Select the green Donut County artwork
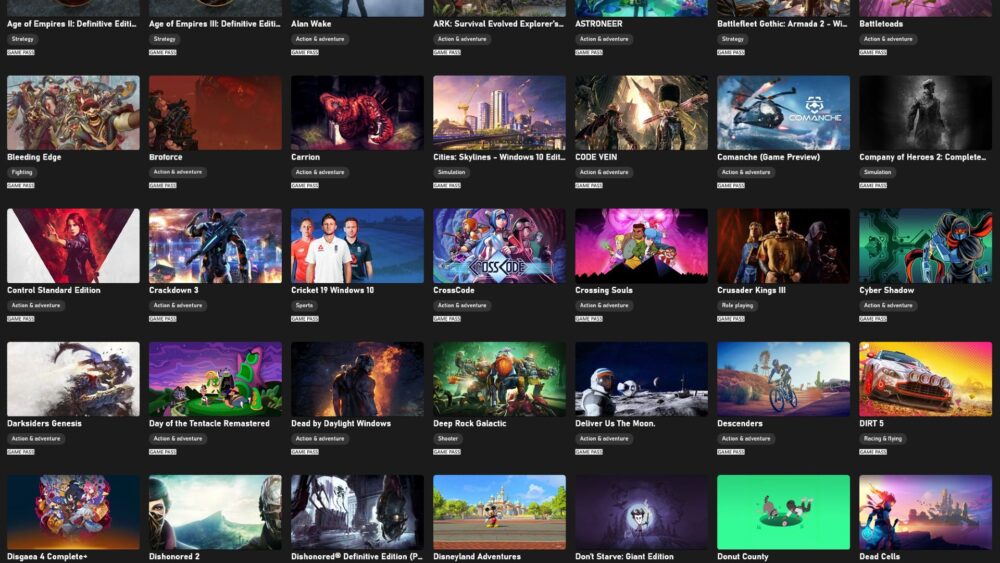 [x=784, y=512]
